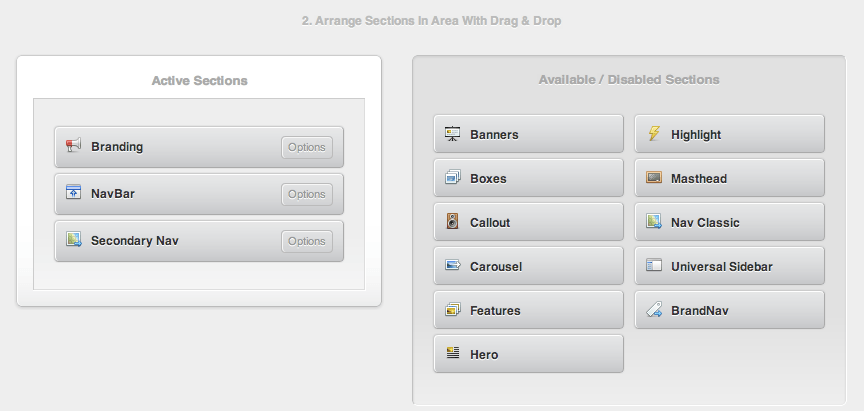The height and width of the screenshot is (411, 864).
Task: Select the Universal Sidebar section item
Action: [x=729, y=266]
